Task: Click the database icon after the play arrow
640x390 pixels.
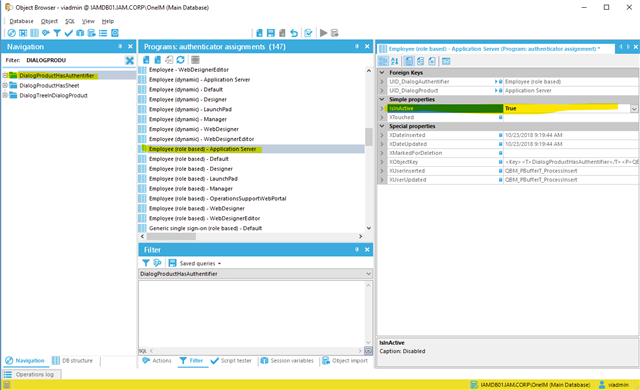Action: point(335,33)
